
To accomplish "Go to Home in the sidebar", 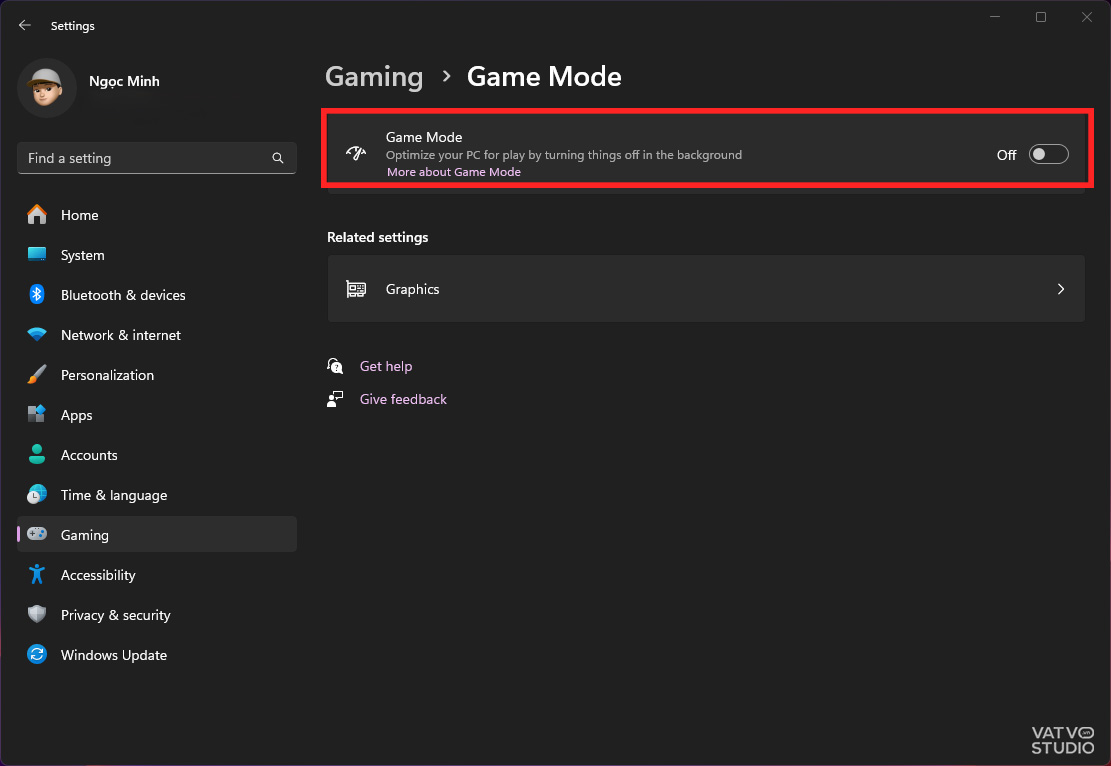I will (157, 215).
